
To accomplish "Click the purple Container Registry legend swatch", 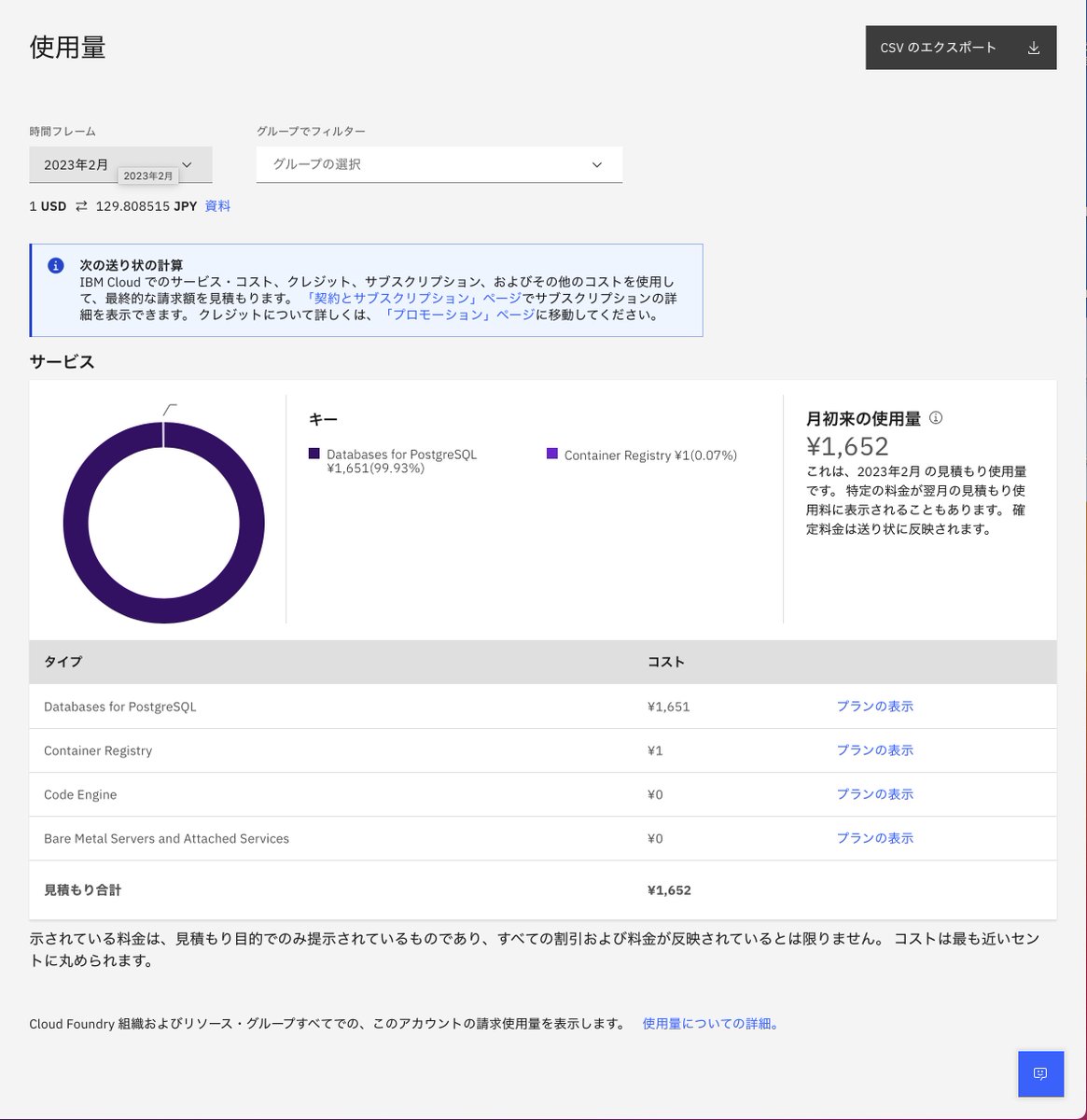I will click(x=552, y=454).
